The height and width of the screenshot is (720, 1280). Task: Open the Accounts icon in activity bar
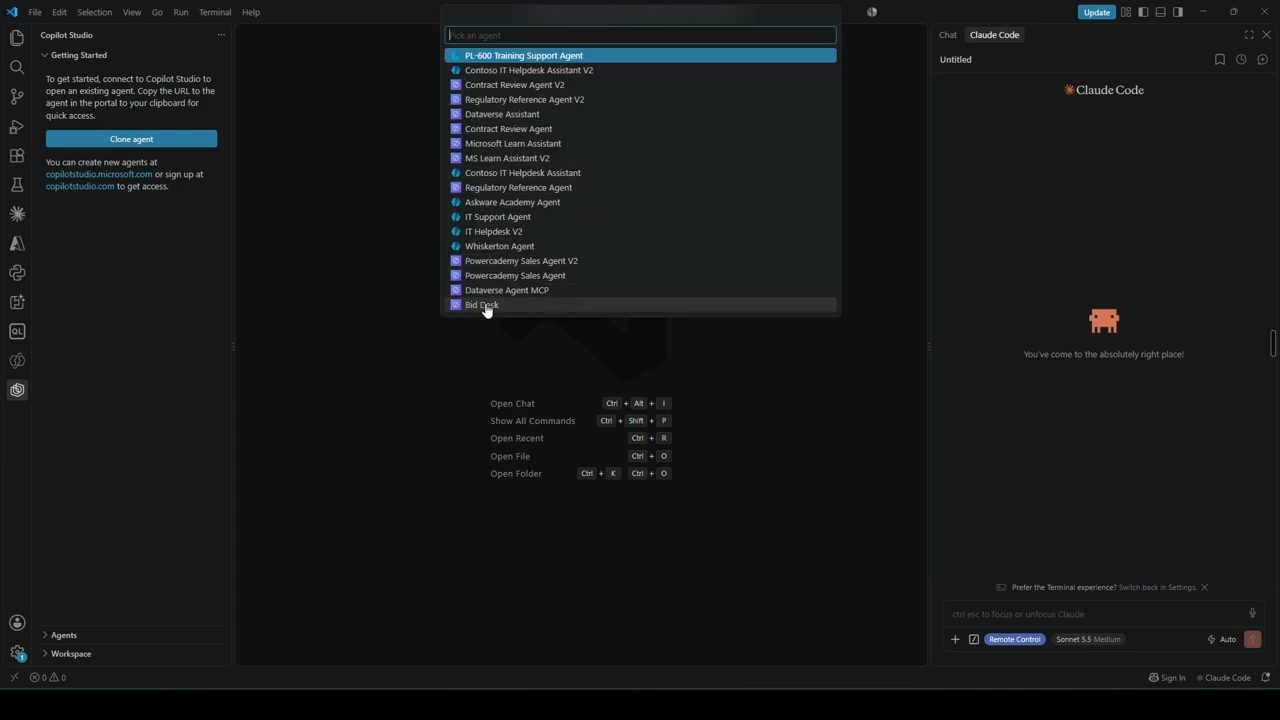click(x=17, y=623)
